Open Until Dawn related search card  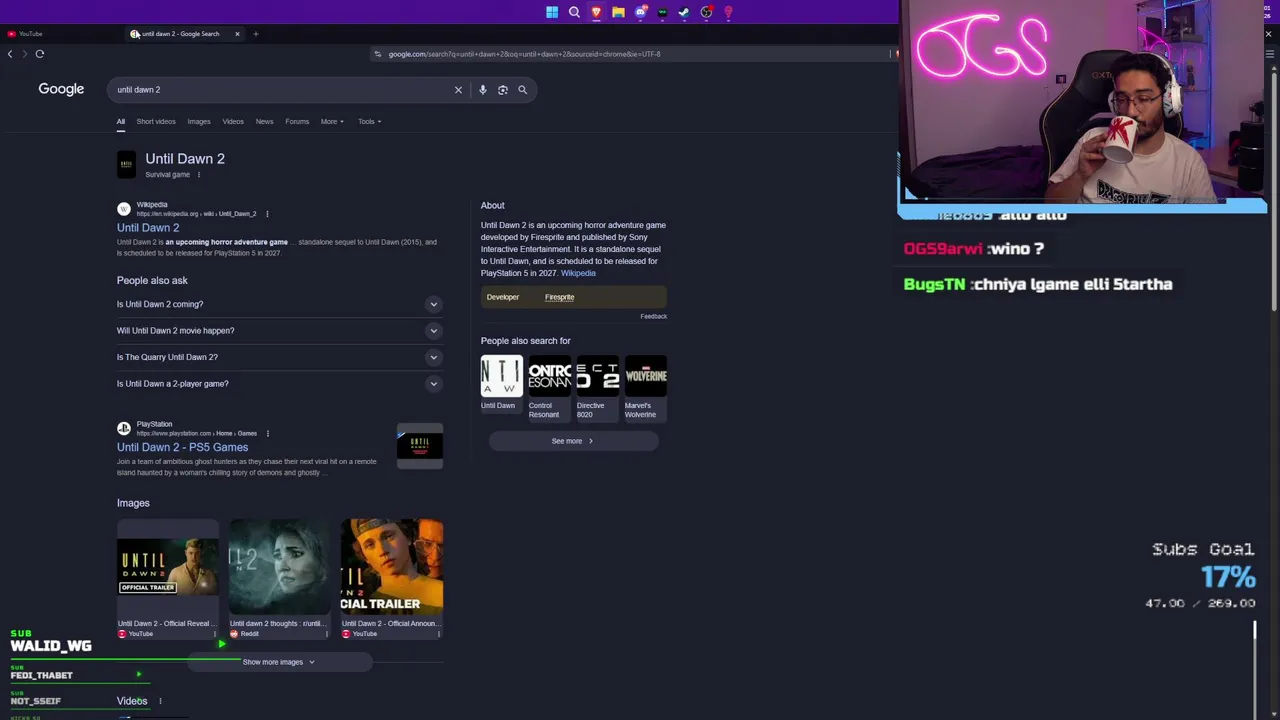click(501, 384)
